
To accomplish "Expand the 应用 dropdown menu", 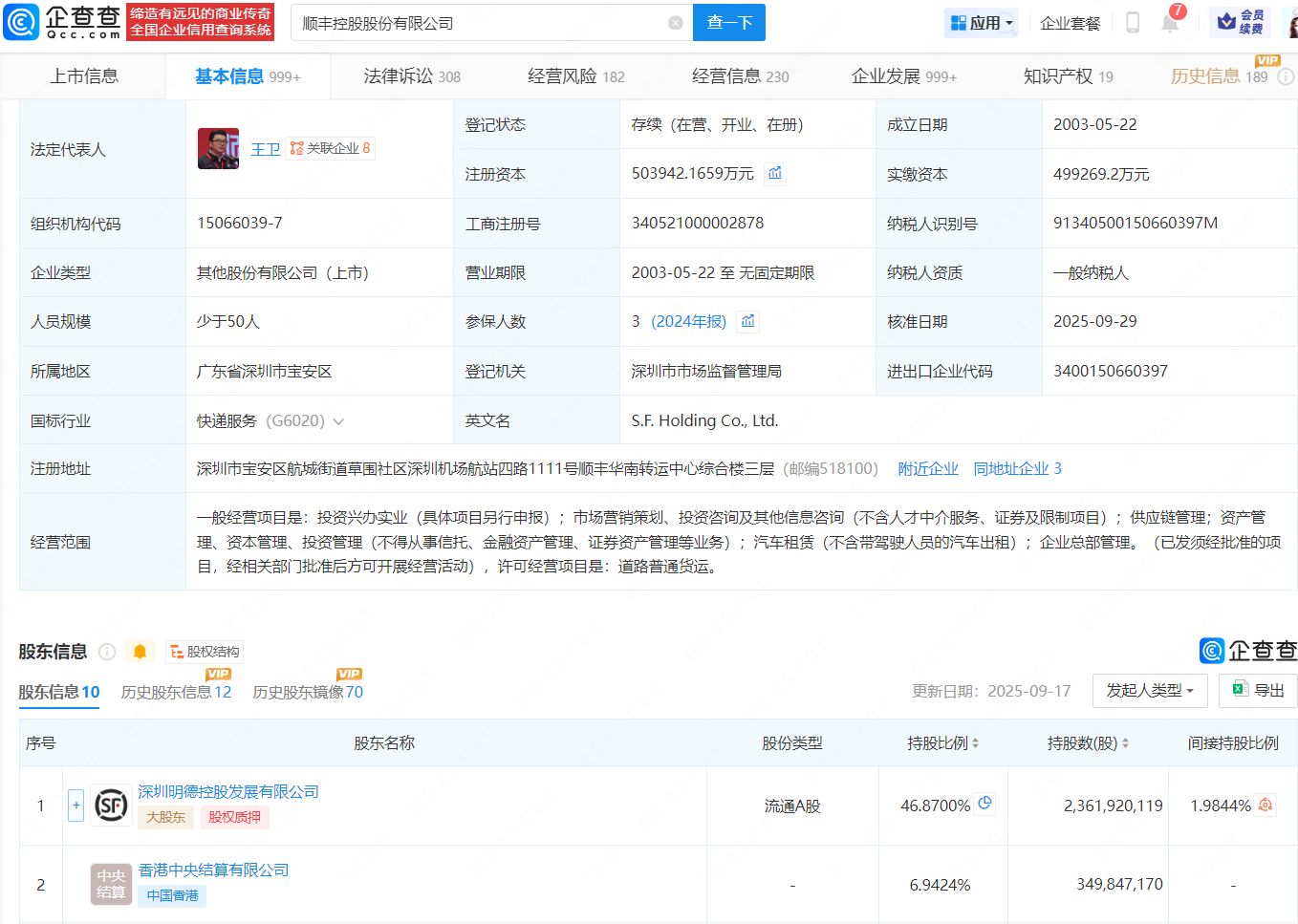I will [x=982, y=23].
